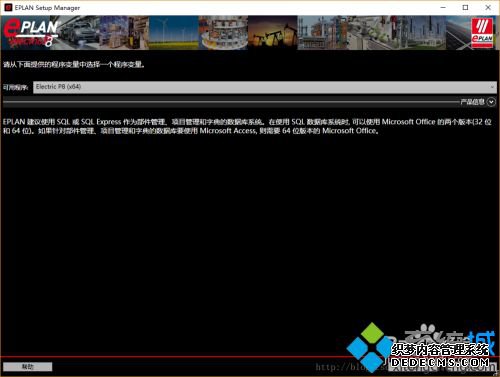Click the red EPLAN badge at banner right
This screenshot has width=500, height=377.
tap(482, 33)
